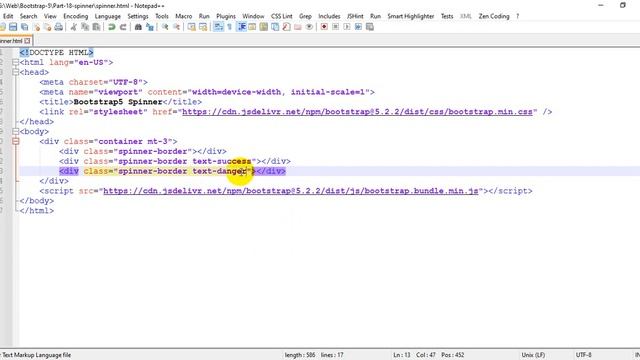The image size is (640, 360).
Task: Start recording macro with red dot icon
Action: coord(324,27)
